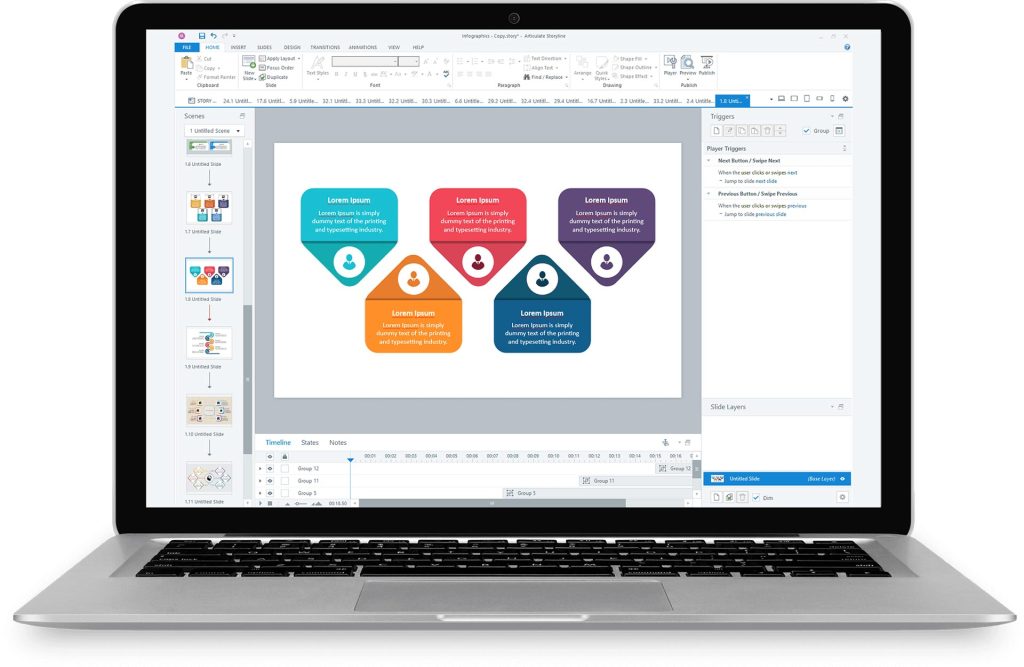Collapse the Next Button / Swipe Next trigger
This screenshot has width=1024, height=667.
pos(710,160)
